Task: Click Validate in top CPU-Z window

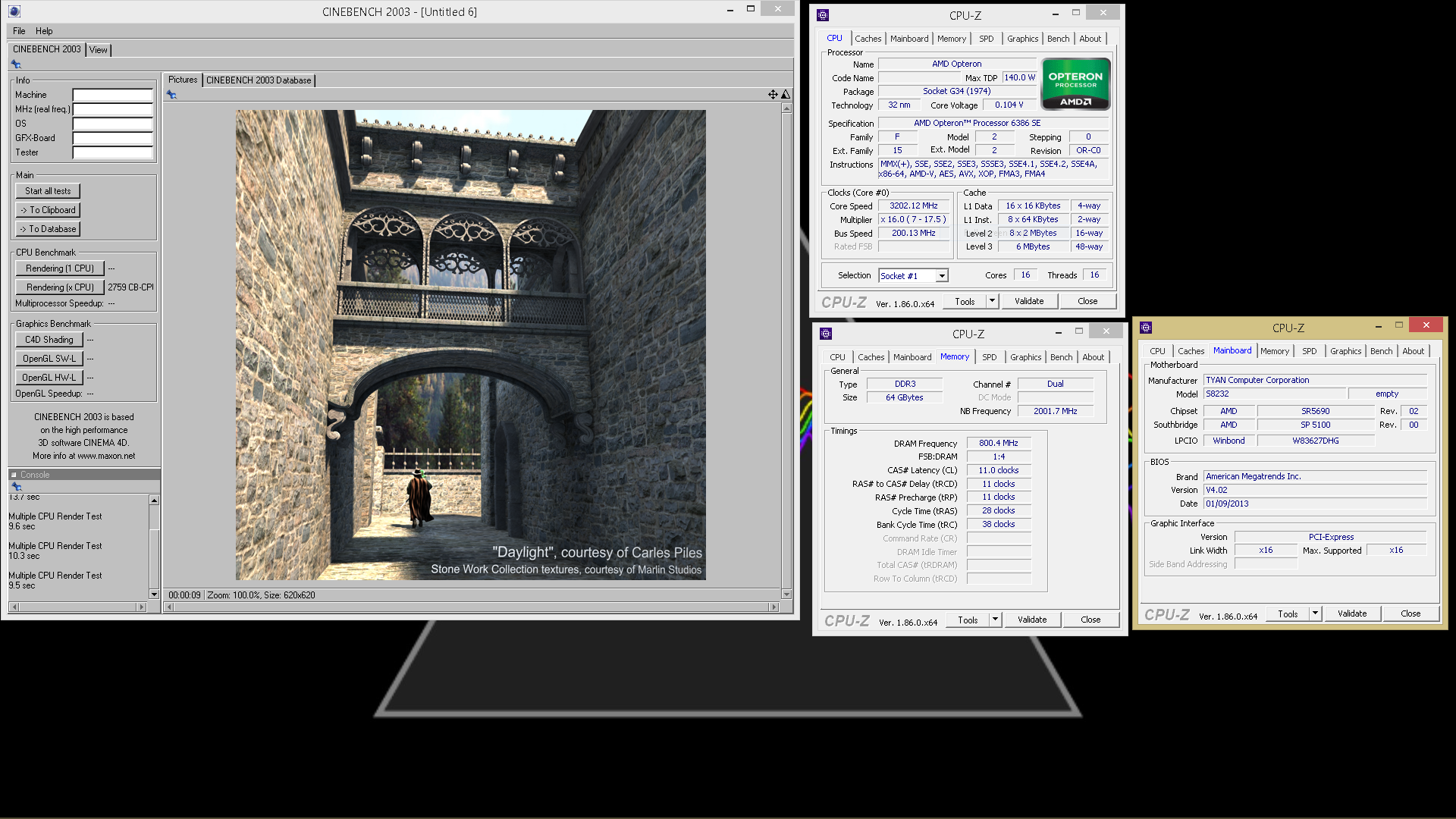Action: coord(1029,301)
